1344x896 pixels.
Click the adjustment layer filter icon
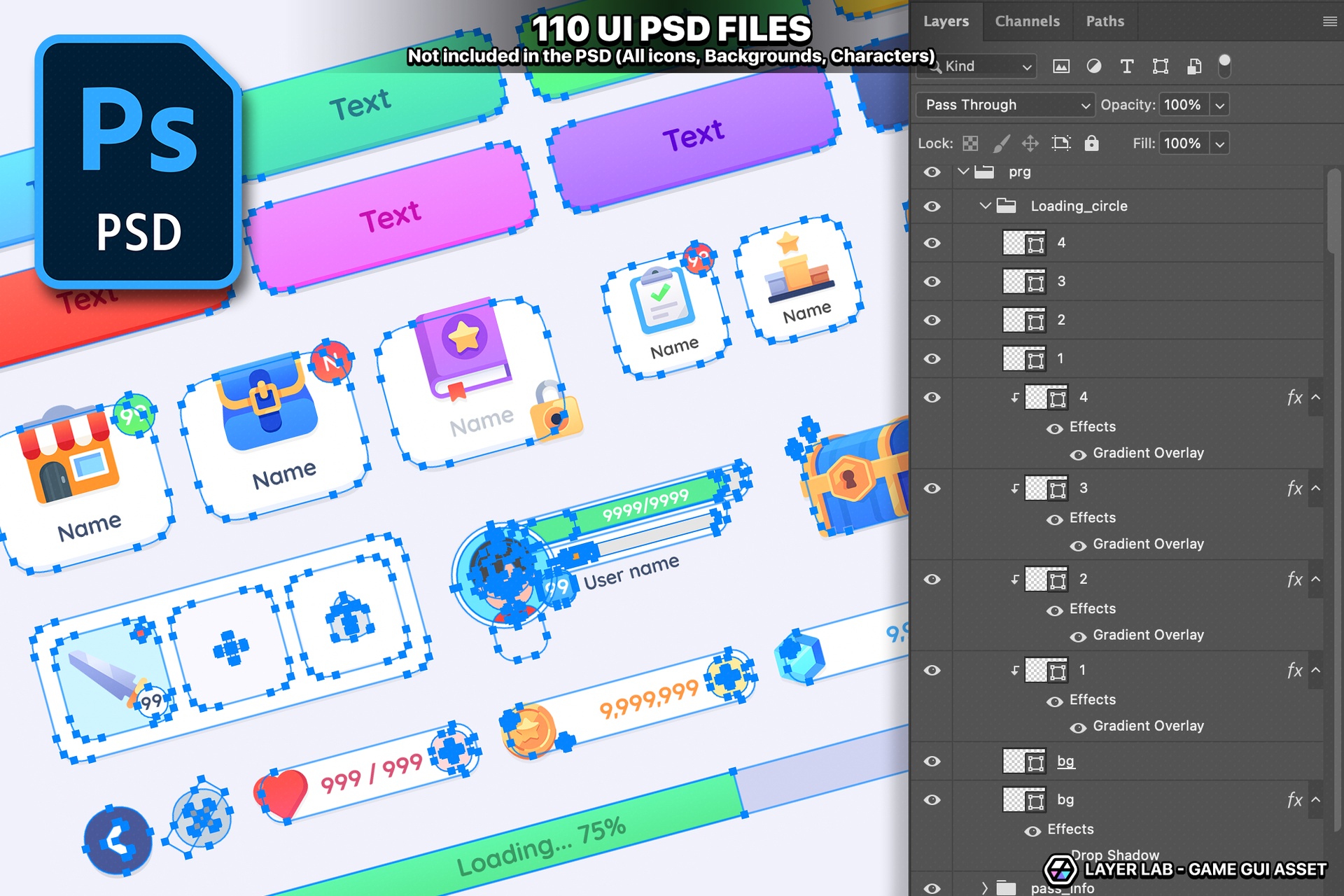(x=1093, y=66)
